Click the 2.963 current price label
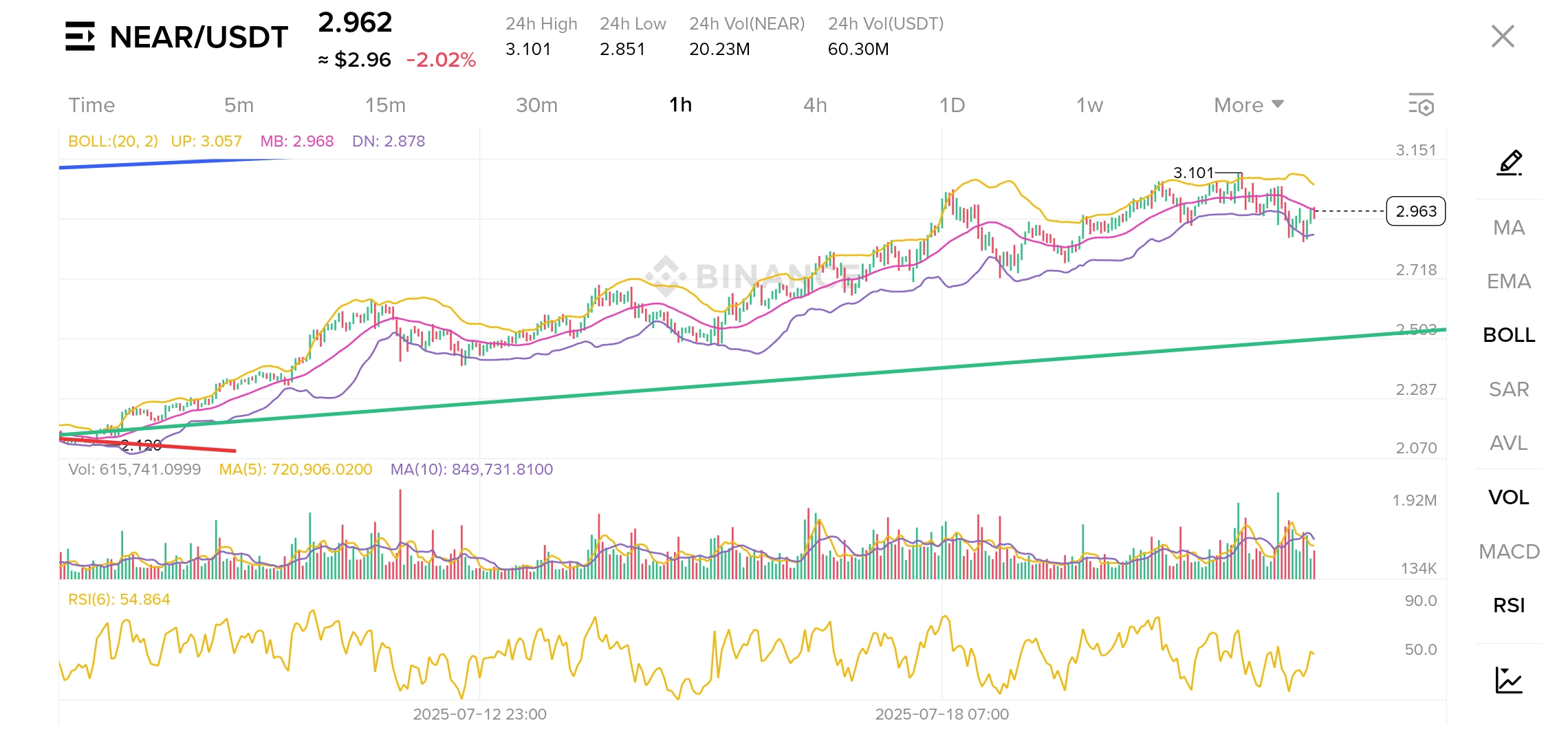 [x=1415, y=211]
